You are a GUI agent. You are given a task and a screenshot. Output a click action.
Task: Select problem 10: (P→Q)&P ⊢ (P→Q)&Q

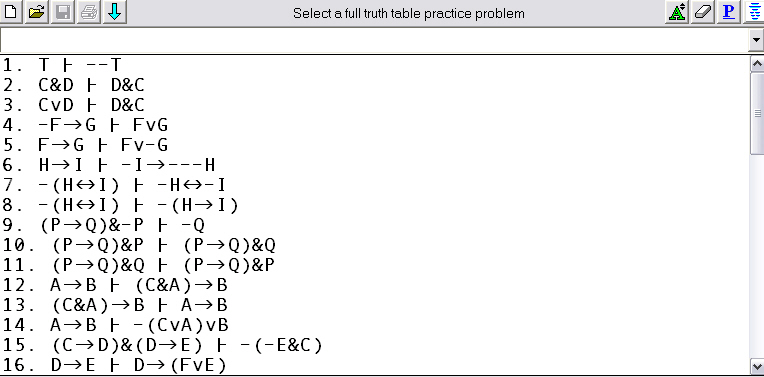(139, 245)
